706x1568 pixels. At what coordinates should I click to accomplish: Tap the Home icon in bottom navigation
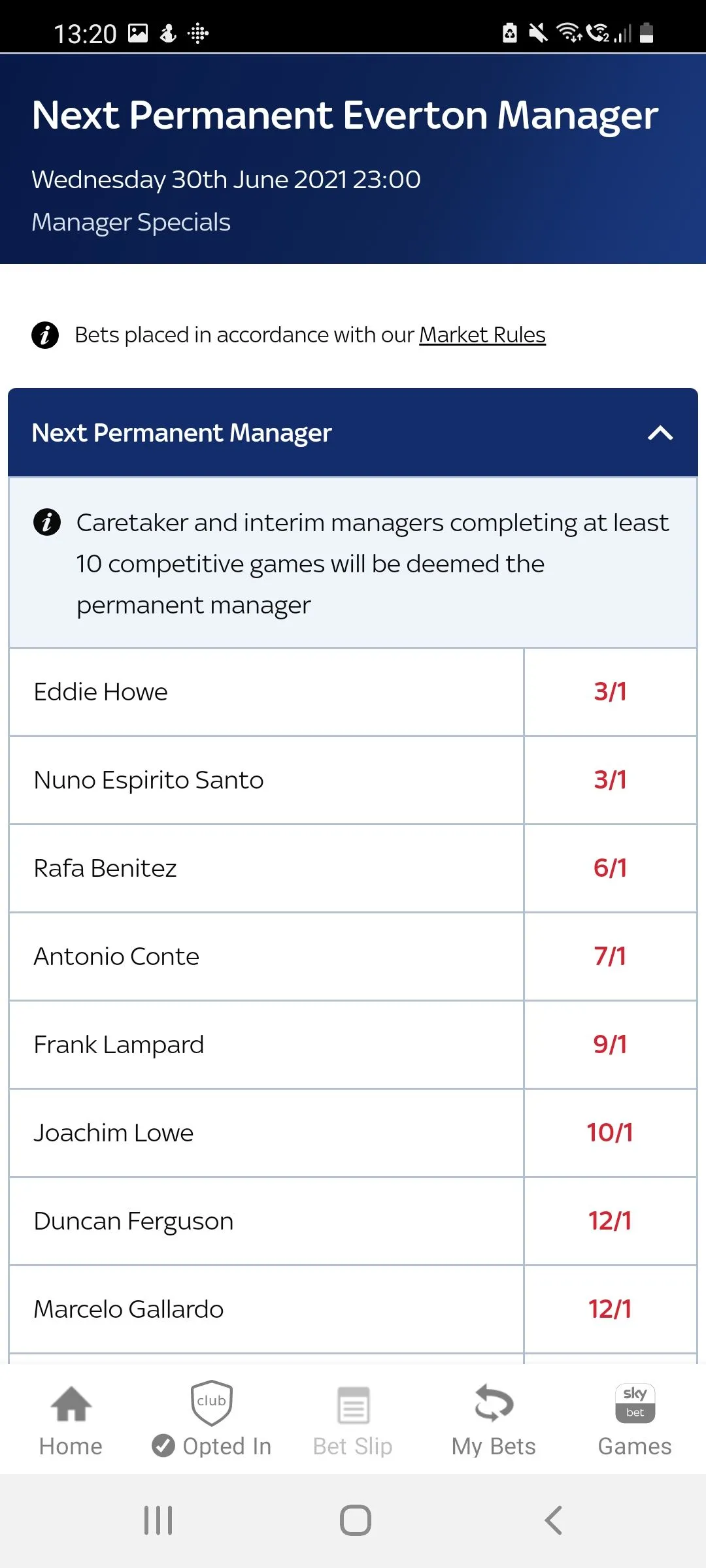point(71,1403)
